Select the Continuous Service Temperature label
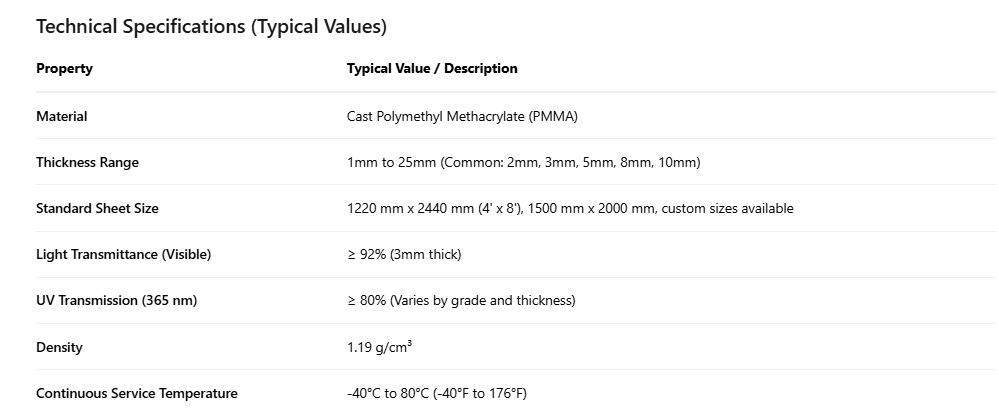The image size is (999, 416). tap(136, 394)
